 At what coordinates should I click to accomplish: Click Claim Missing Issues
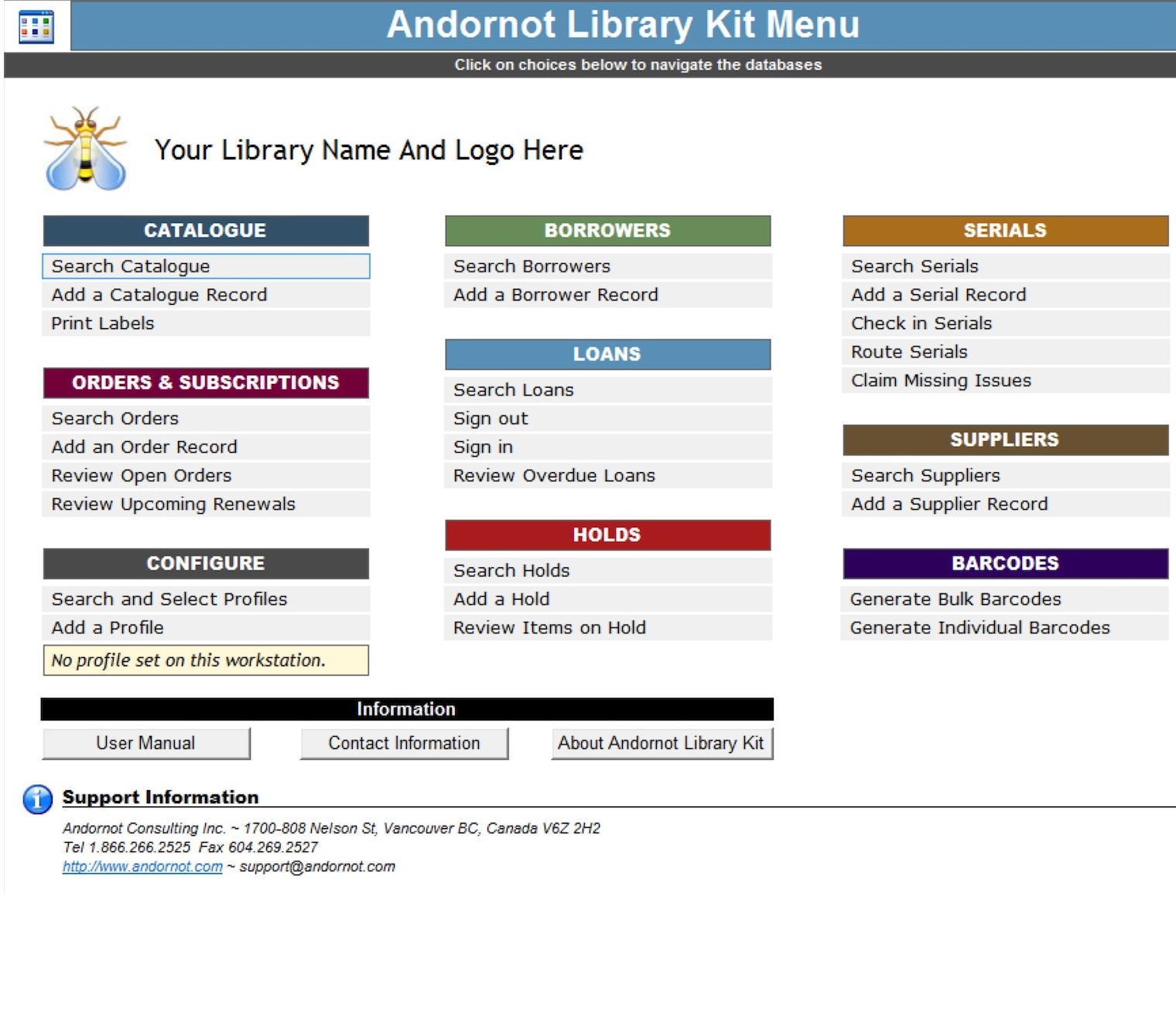click(1006, 381)
